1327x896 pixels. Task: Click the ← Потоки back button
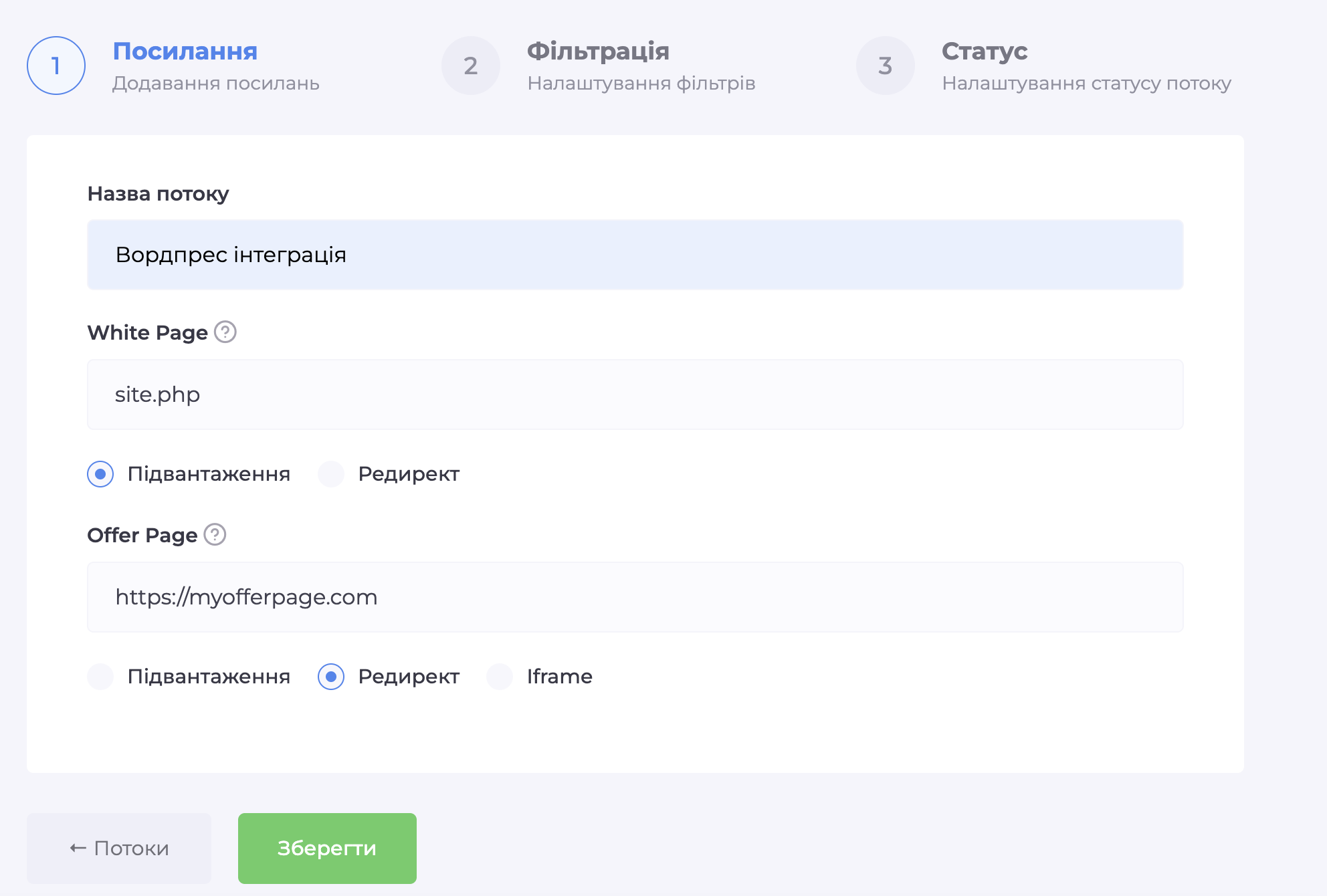pos(119,848)
